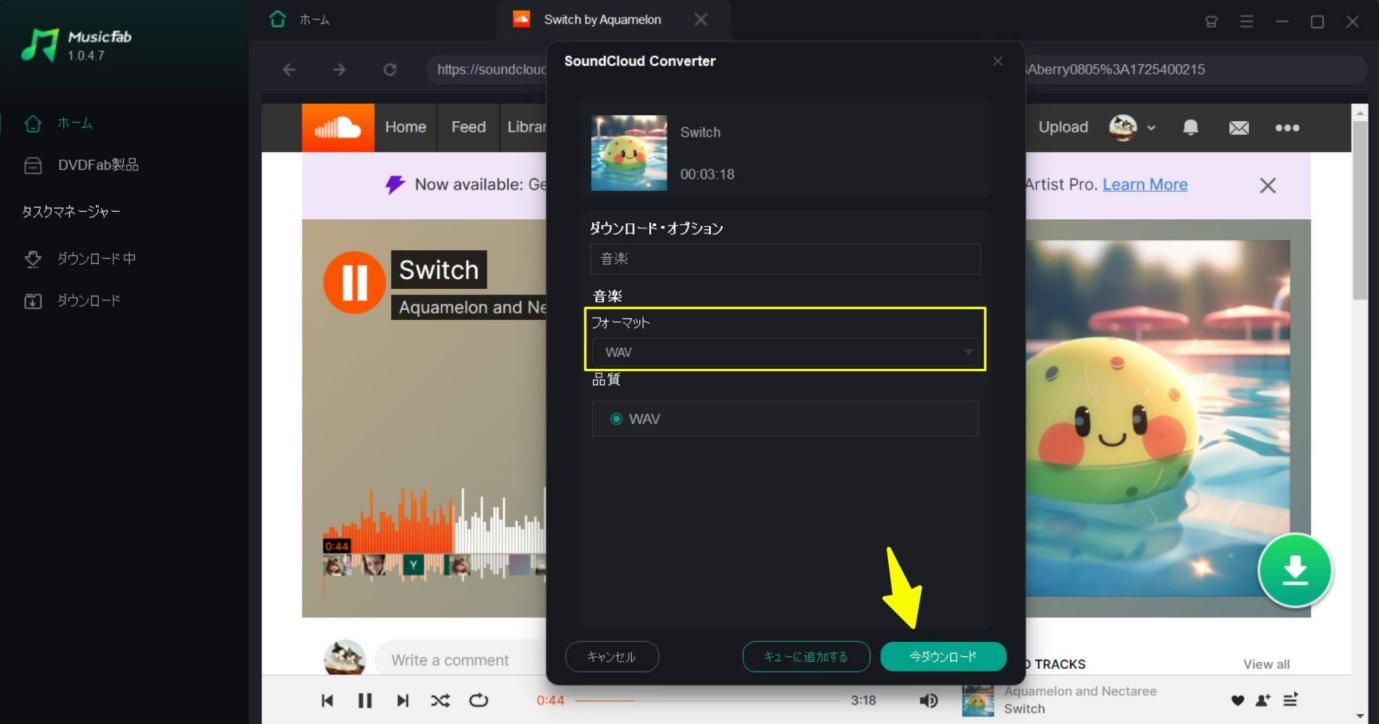Viewport: 1379px width, 724px height.
Task: Skip to next track
Action: tap(402, 700)
